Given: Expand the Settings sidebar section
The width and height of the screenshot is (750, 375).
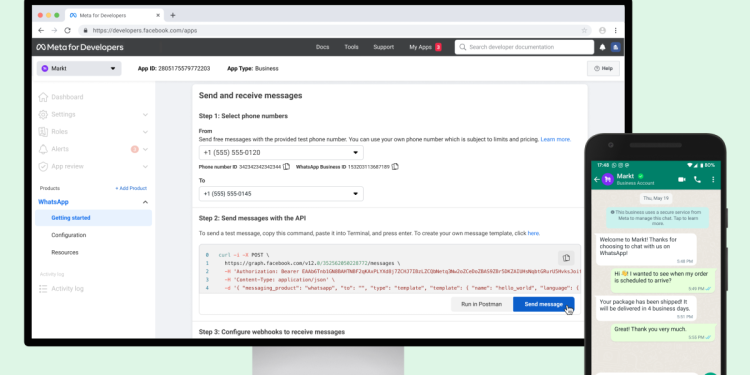Looking at the screenshot, I should coord(145,114).
